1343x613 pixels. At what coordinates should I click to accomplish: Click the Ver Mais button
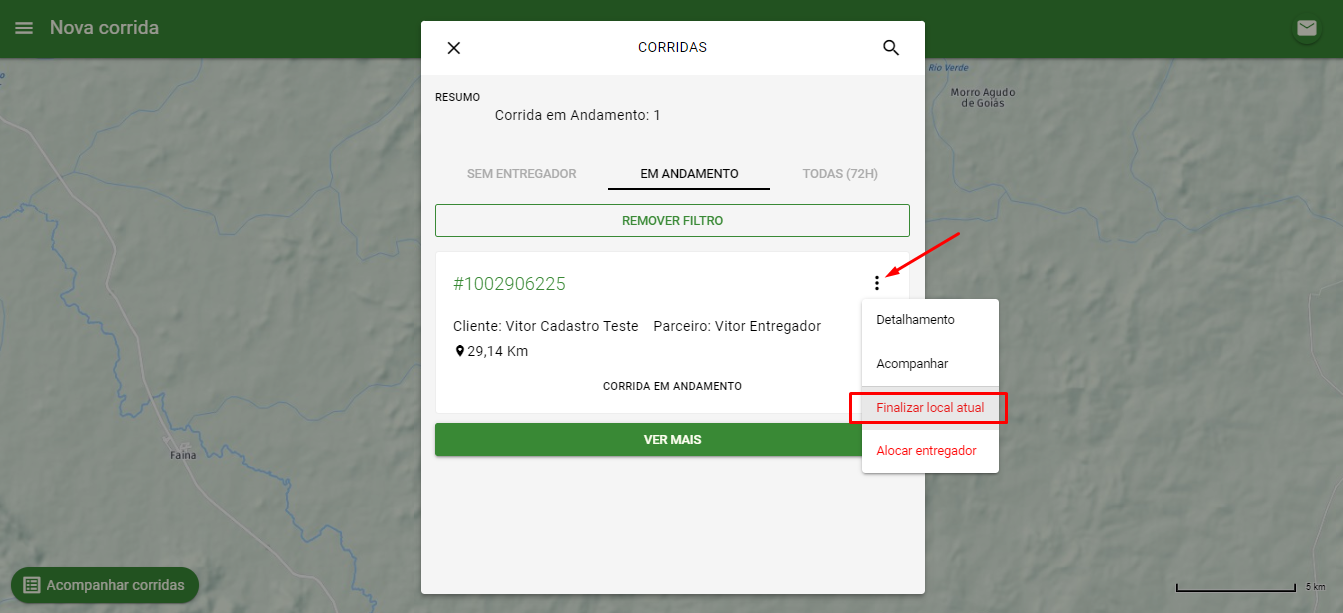coord(672,440)
